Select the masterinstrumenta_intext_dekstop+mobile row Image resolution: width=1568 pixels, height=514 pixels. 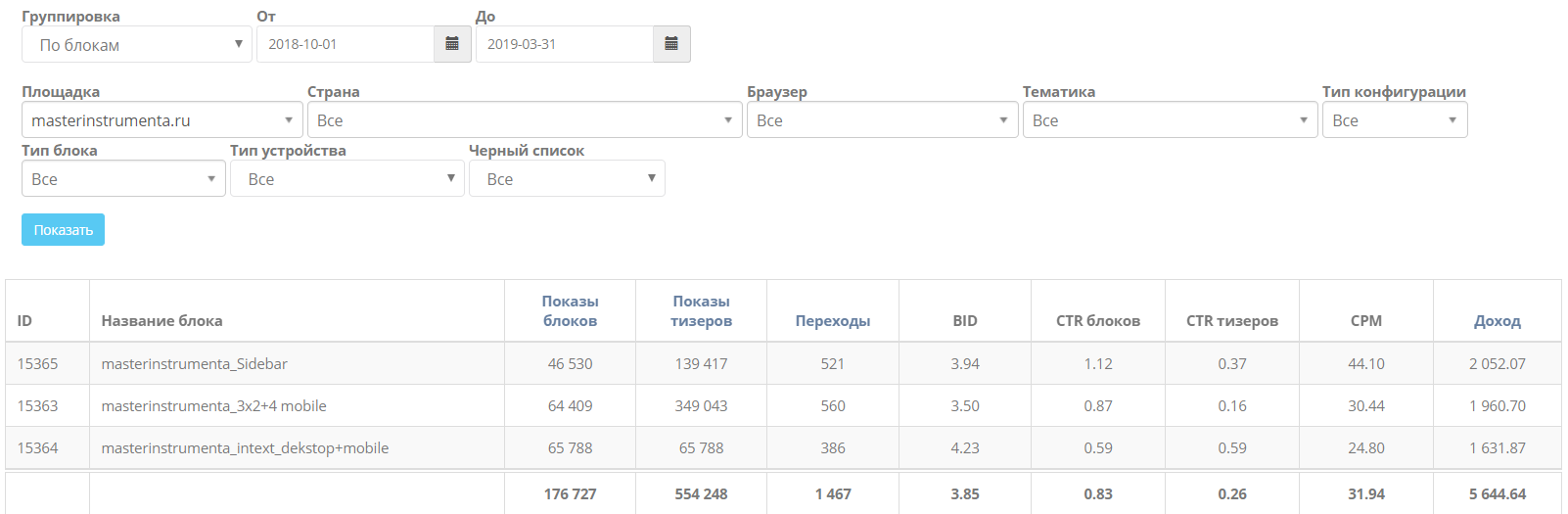tap(245, 448)
